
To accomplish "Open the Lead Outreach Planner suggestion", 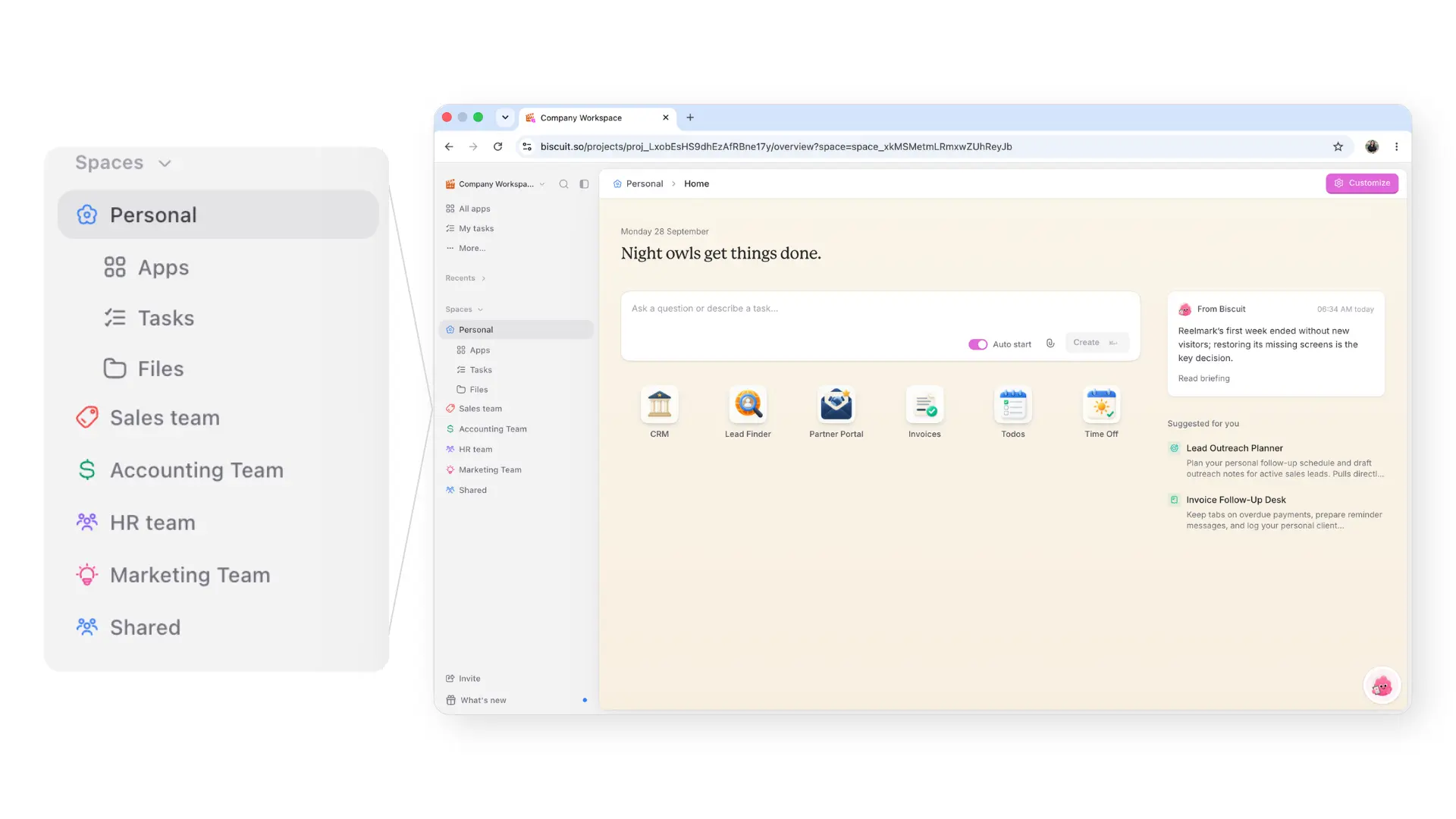I will pyautogui.click(x=1277, y=461).
